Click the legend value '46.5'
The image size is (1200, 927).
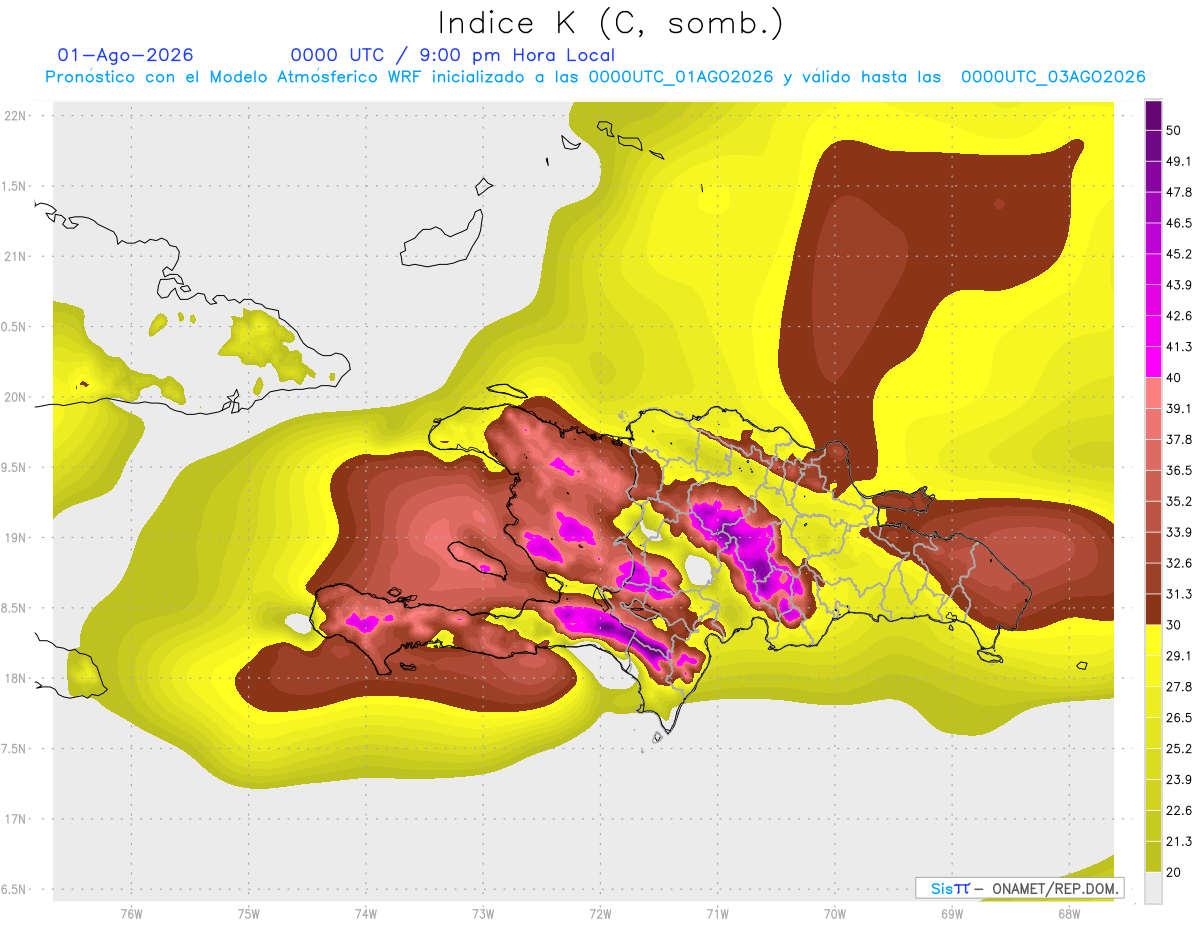[x=1179, y=224]
